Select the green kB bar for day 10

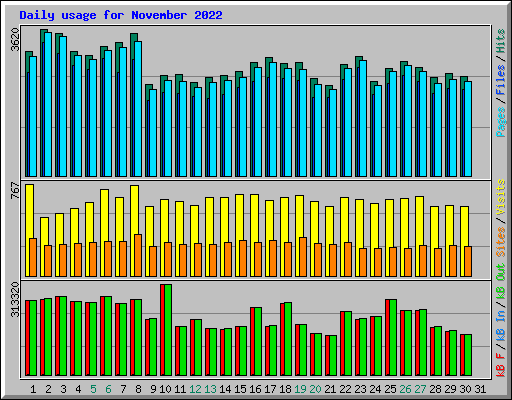pyautogui.click(x=168, y=330)
